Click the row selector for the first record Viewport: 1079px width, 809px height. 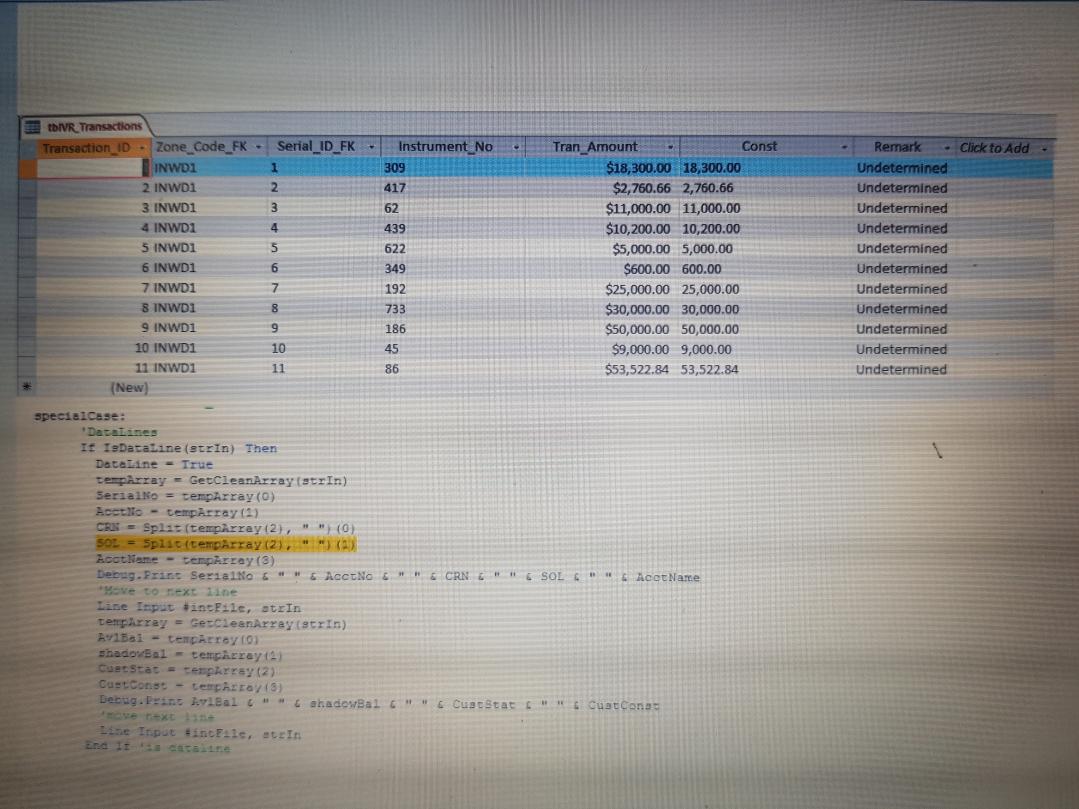[x=28, y=168]
